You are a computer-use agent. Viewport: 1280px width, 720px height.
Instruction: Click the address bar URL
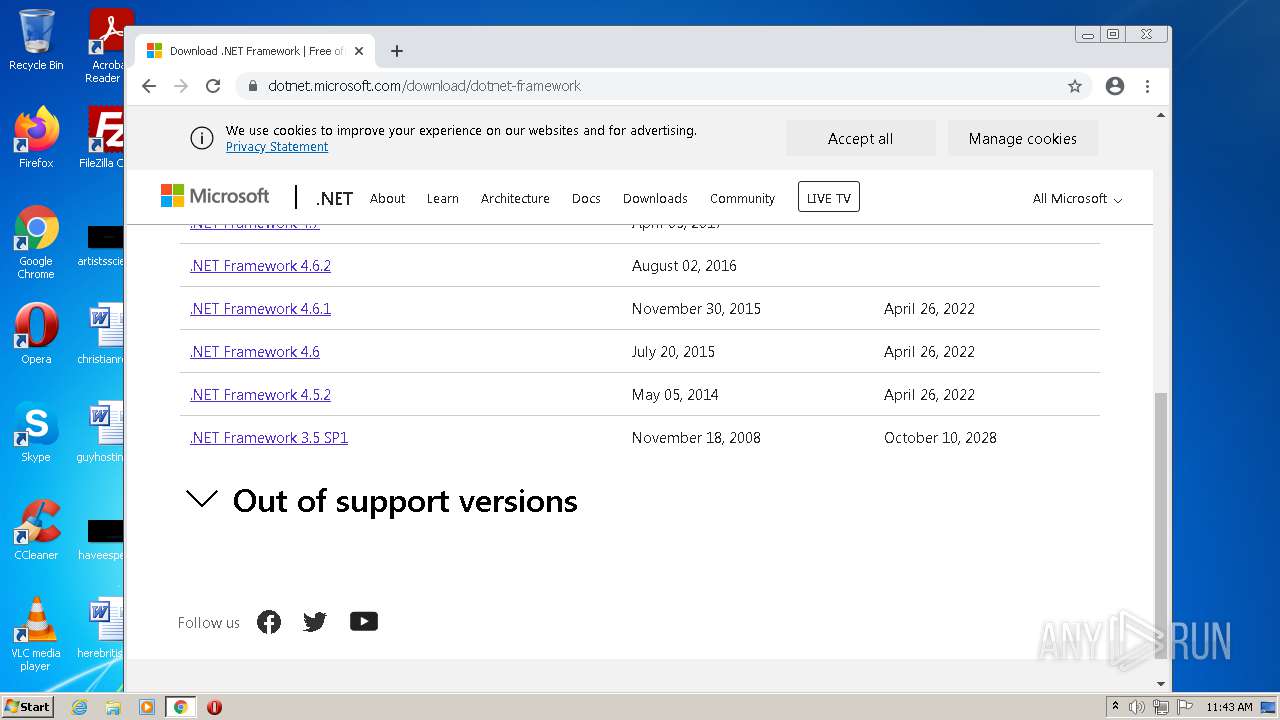coord(424,86)
